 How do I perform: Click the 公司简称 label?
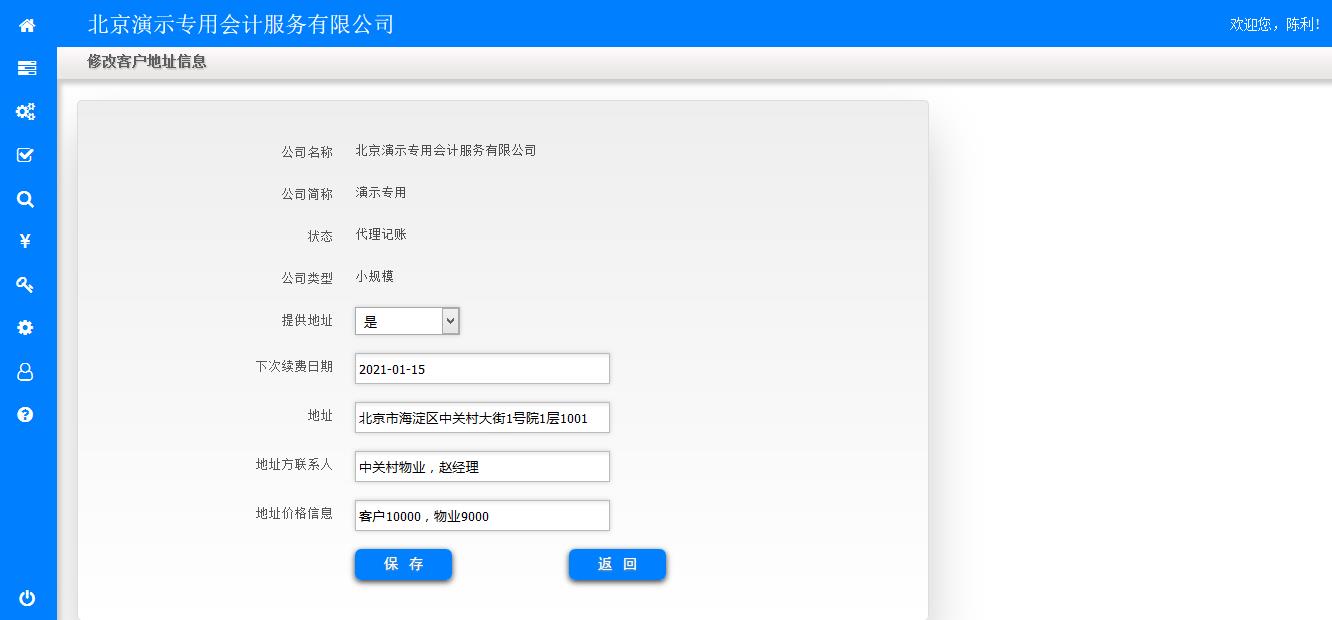pyautogui.click(x=307, y=194)
